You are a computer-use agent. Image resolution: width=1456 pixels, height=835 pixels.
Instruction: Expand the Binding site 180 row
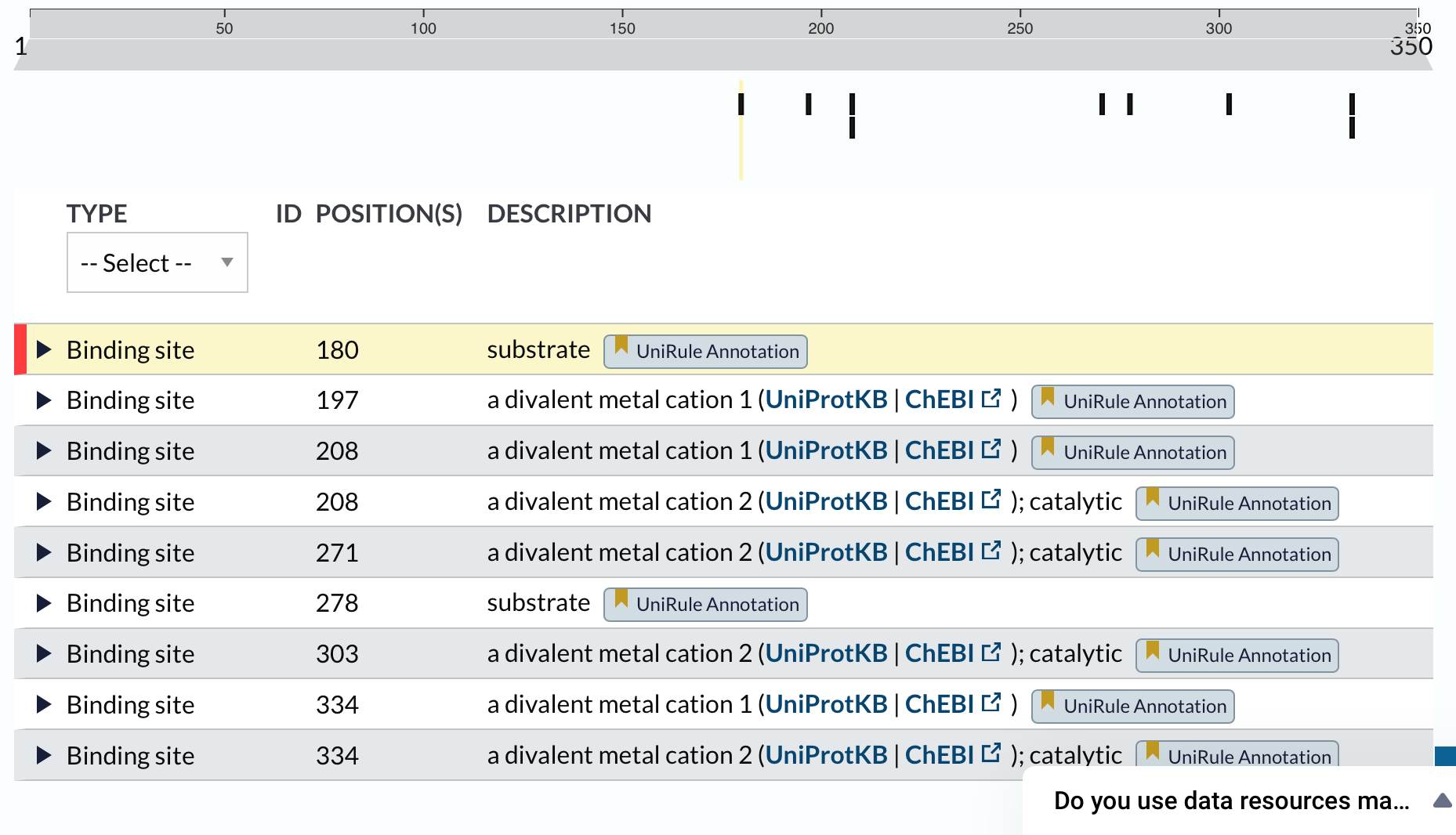click(44, 349)
